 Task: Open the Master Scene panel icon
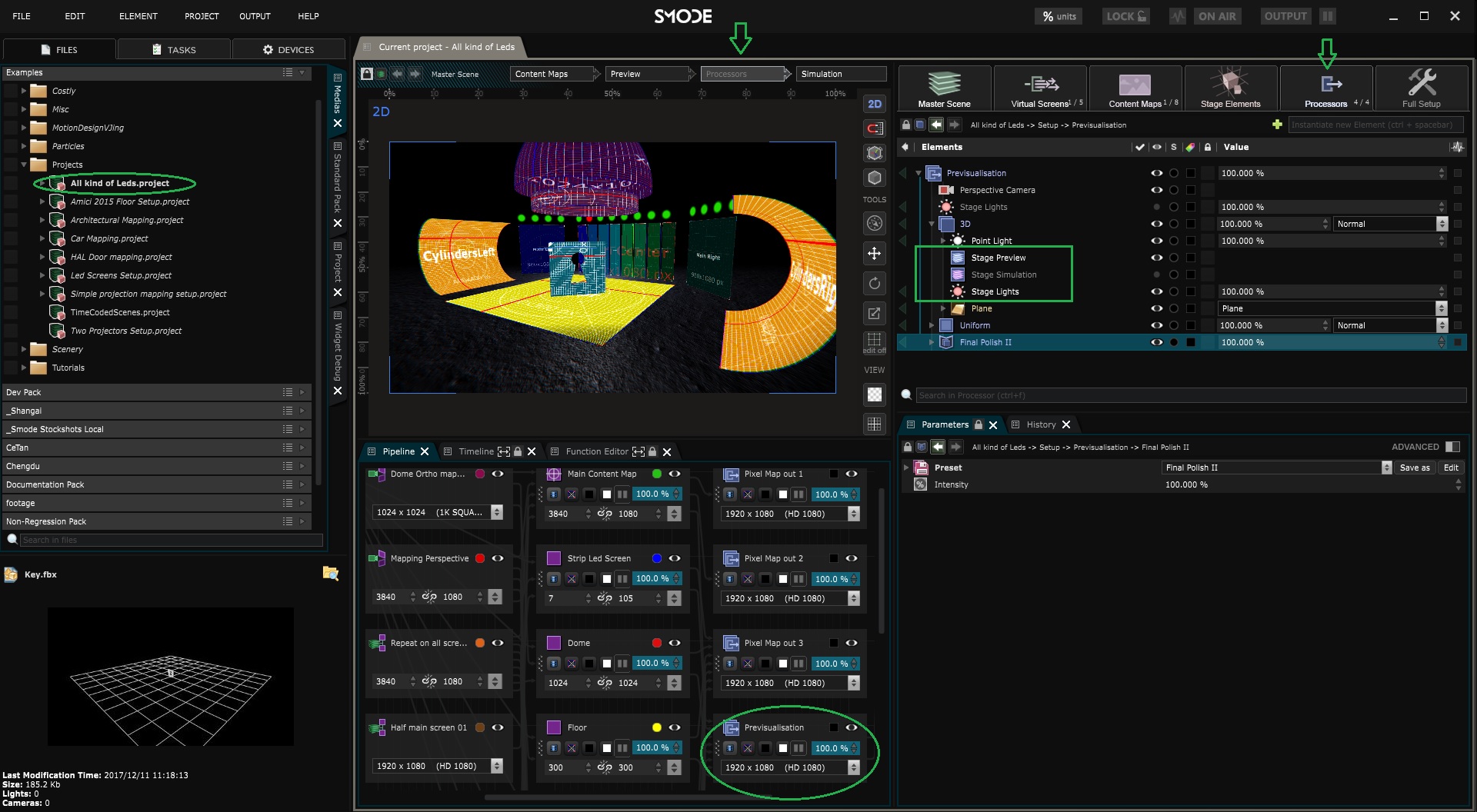pyautogui.click(x=944, y=83)
